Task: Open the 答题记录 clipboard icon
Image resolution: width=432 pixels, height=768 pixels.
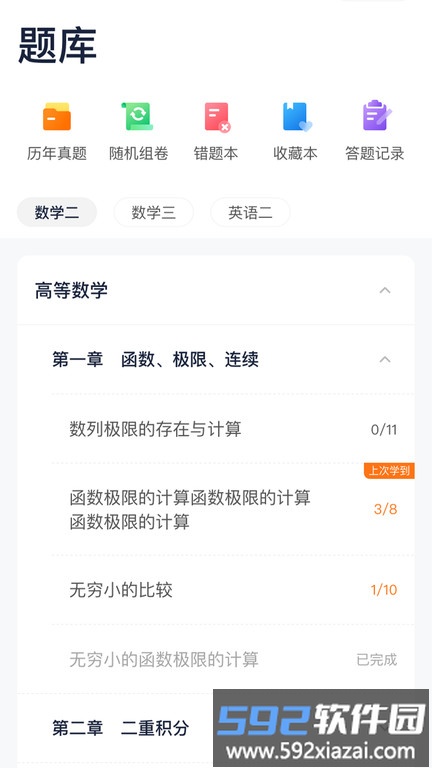Action: [377, 116]
